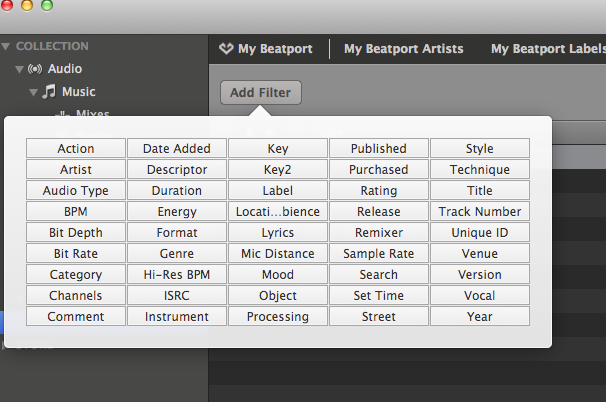The image size is (606, 402).
Task: Pick the Remixer filter option
Action: point(379,233)
